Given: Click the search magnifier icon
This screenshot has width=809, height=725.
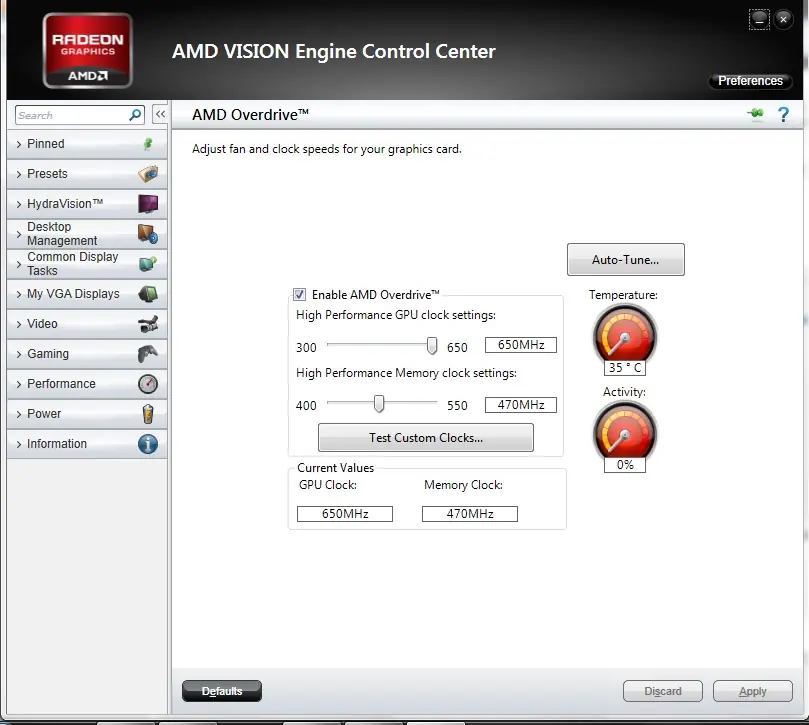Looking at the screenshot, I should [x=135, y=115].
